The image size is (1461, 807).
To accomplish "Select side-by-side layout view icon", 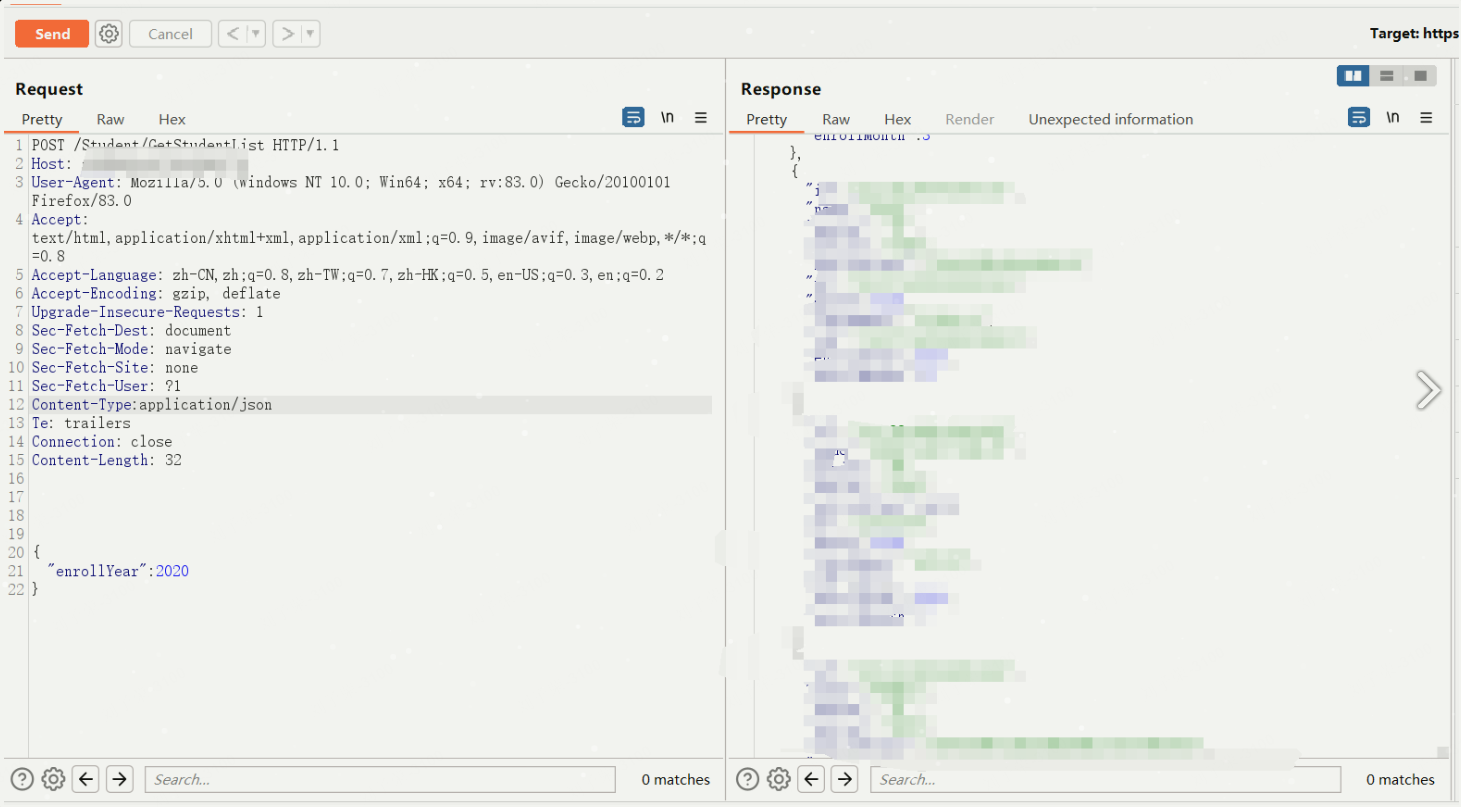I will click(x=1353, y=76).
